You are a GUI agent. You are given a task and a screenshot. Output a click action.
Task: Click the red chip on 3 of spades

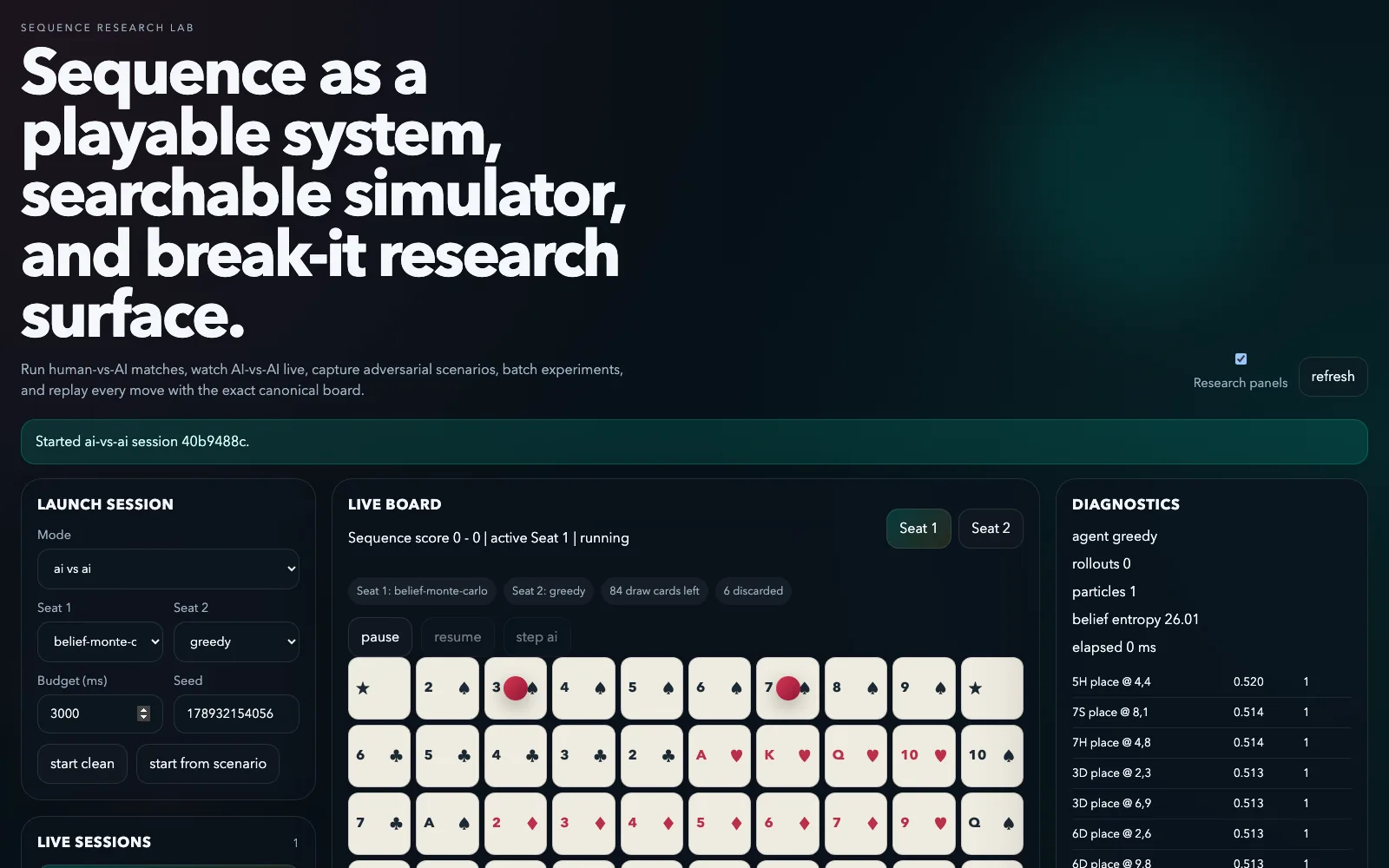516,688
